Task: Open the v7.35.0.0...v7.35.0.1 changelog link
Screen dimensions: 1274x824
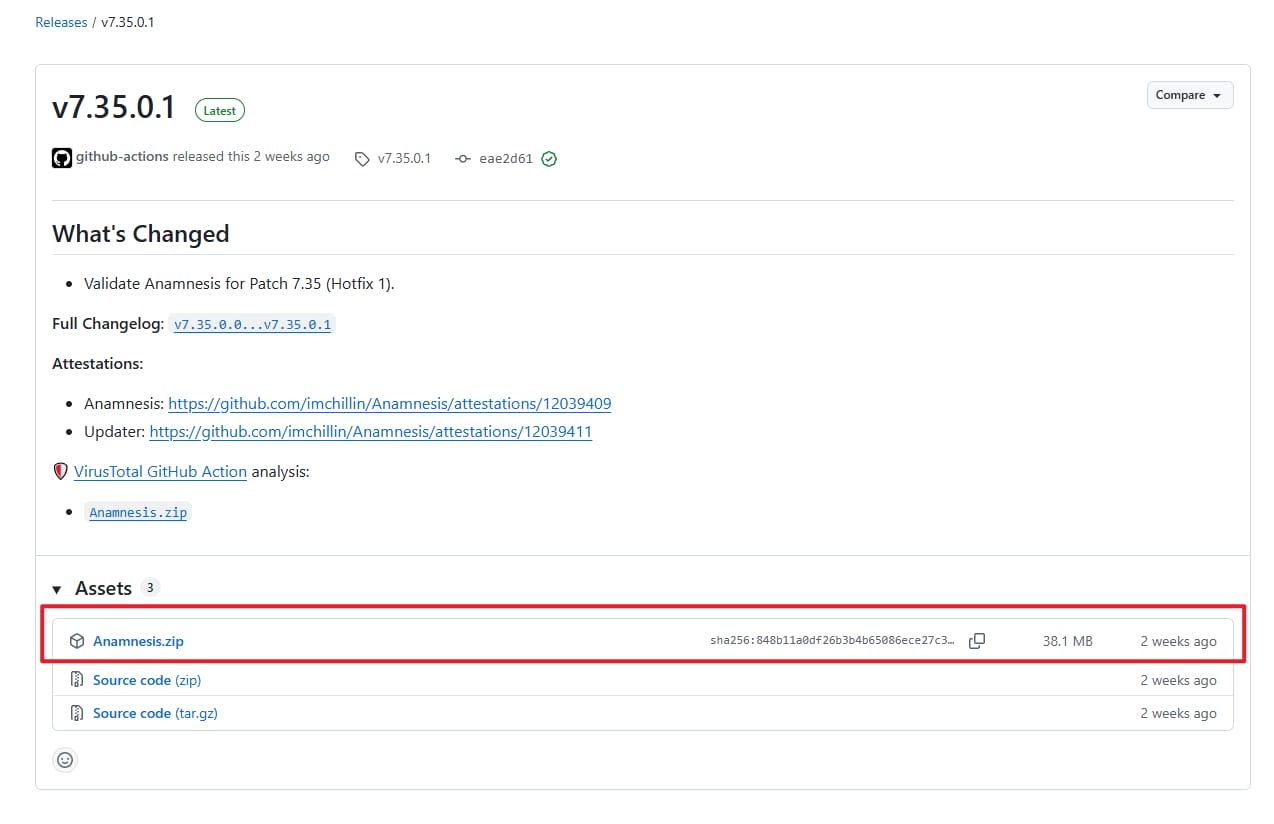Action: (252, 325)
